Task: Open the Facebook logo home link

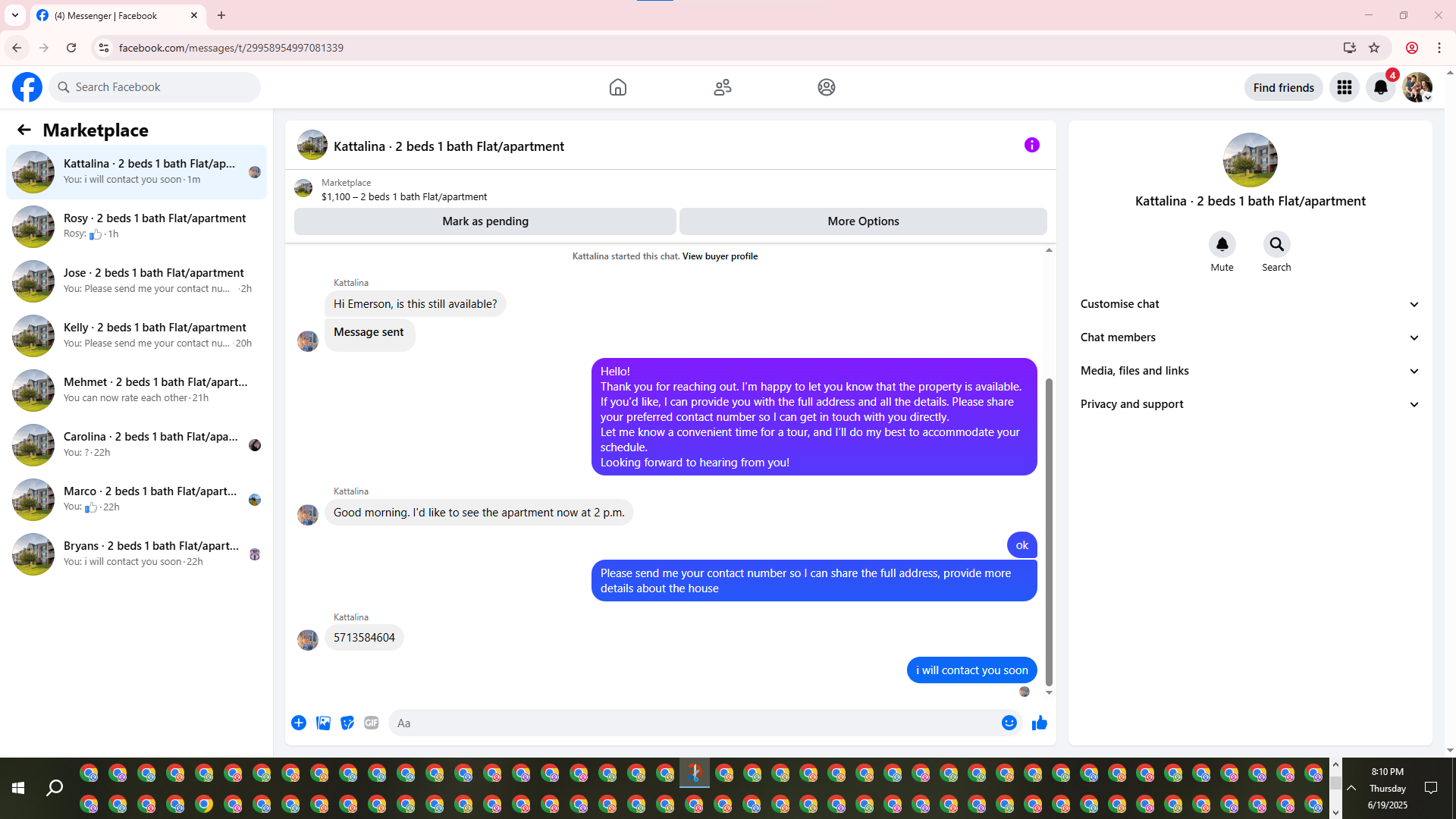Action: (x=27, y=87)
